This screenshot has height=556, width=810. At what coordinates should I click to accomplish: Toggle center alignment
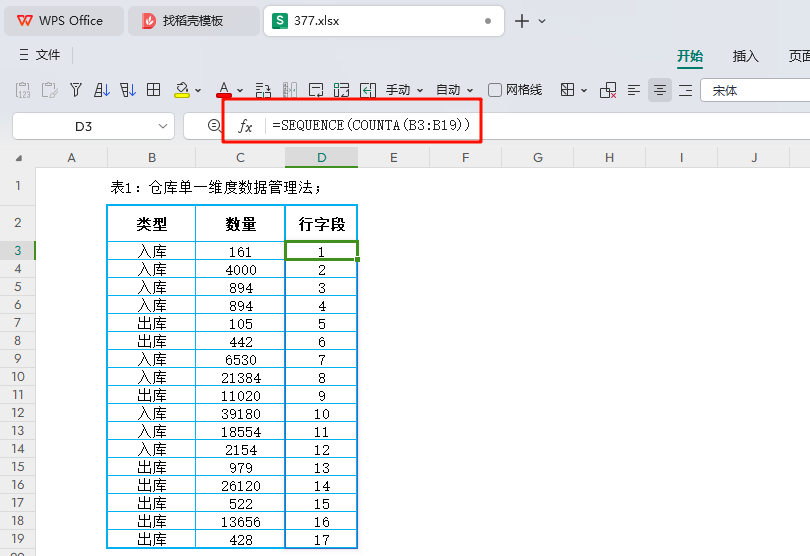pyautogui.click(x=660, y=90)
